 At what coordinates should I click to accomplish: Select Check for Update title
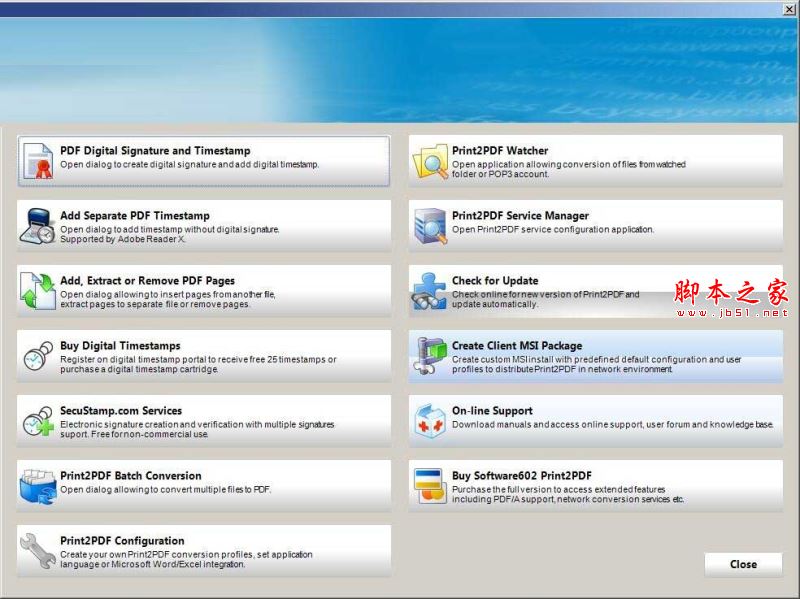pos(495,281)
